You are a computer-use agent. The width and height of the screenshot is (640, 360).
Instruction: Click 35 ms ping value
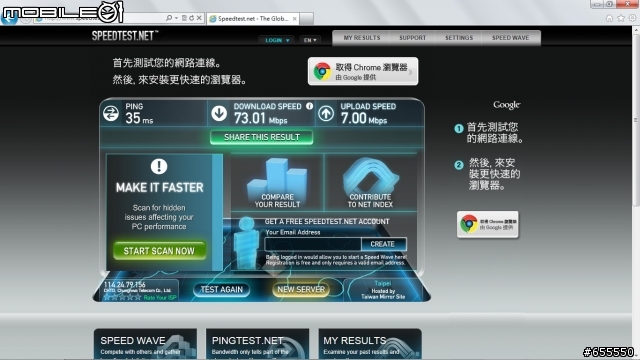139,118
